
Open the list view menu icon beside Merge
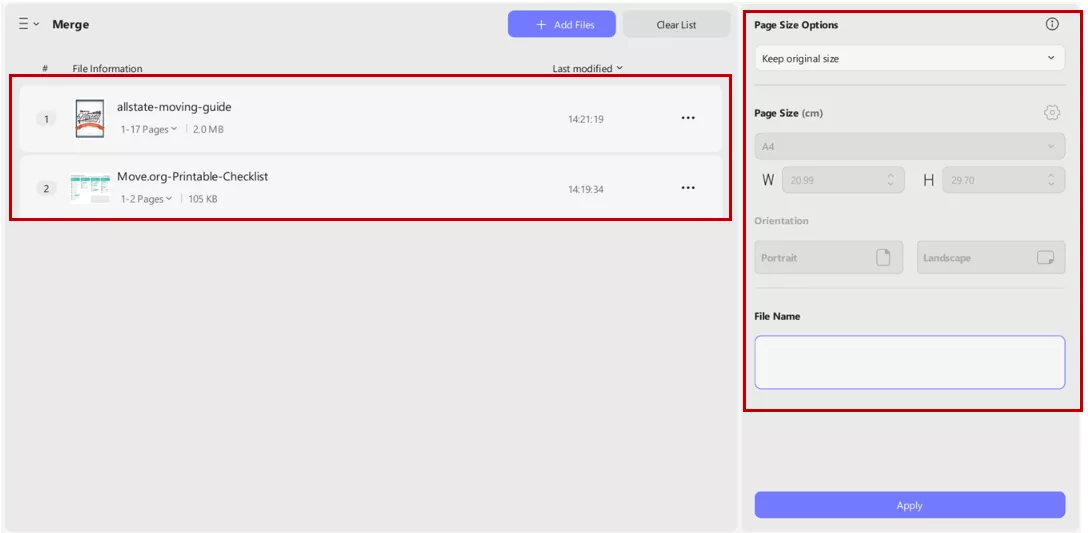tap(28, 24)
